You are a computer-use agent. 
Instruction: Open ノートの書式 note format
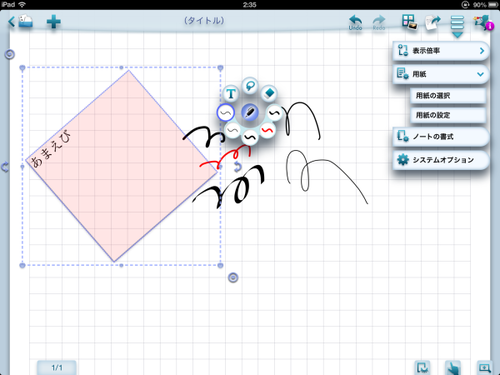[x=441, y=136]
